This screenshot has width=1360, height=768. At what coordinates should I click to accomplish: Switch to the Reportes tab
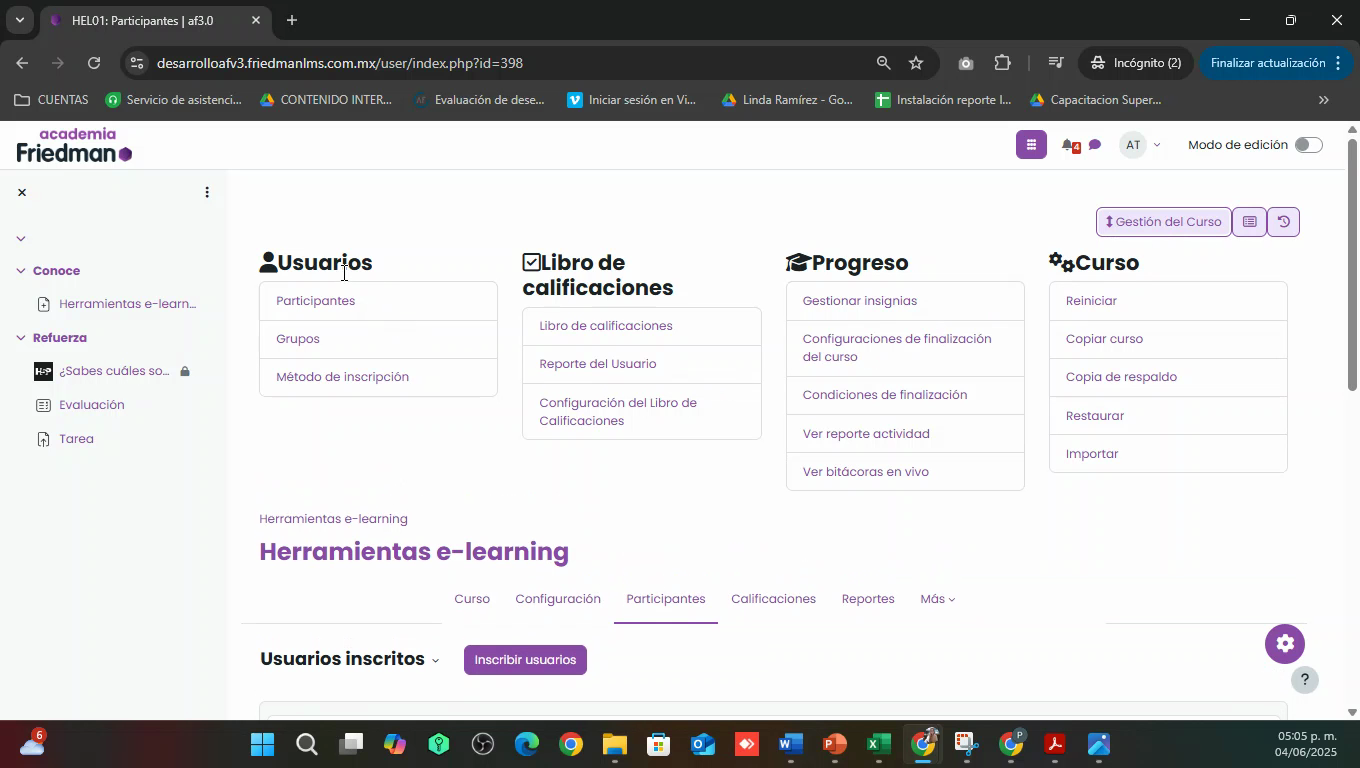868,599
